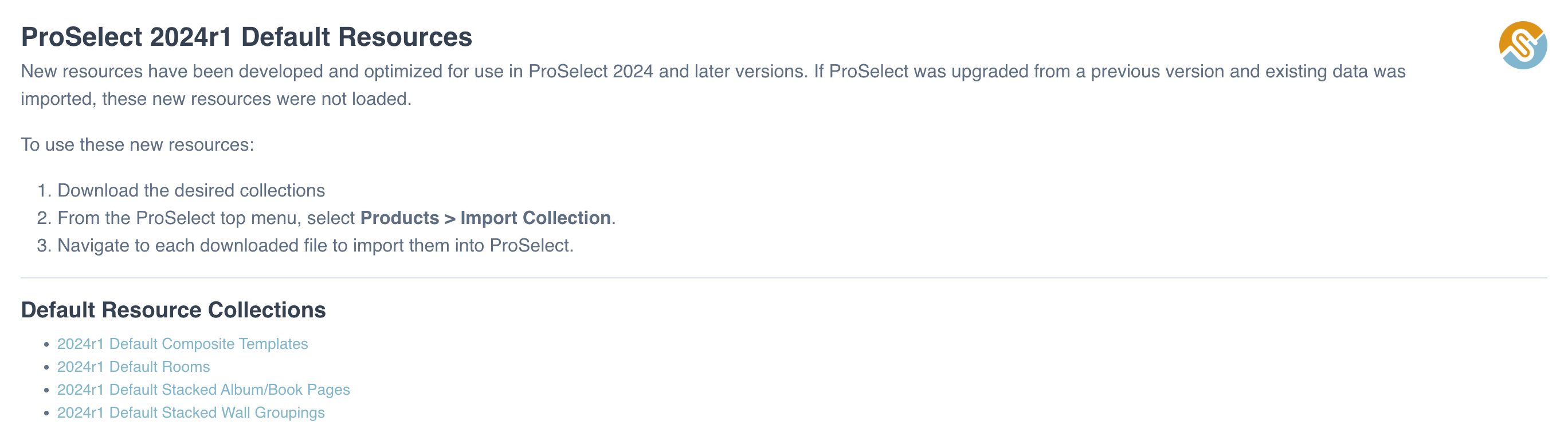This screenshot has width=1568, height=440.
Task: Open the 2024r1 Default Composite Templates link
Action: [183, 344]
